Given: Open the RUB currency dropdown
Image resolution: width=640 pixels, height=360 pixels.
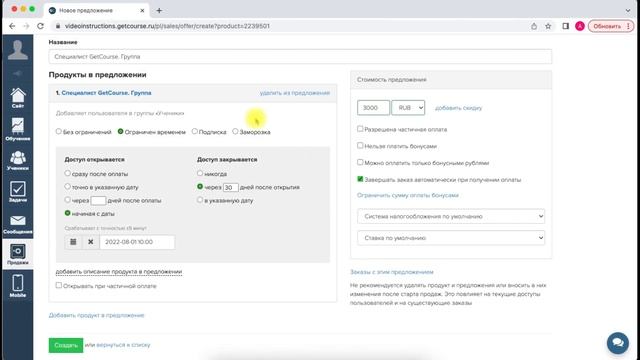Looking at the screenshot, I should [408, 108].
